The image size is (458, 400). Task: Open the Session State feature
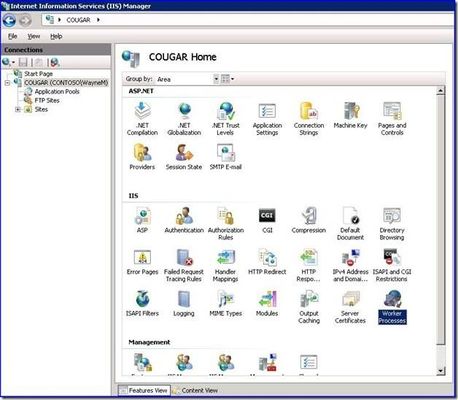pyautogui.click(x=184, y=157)
